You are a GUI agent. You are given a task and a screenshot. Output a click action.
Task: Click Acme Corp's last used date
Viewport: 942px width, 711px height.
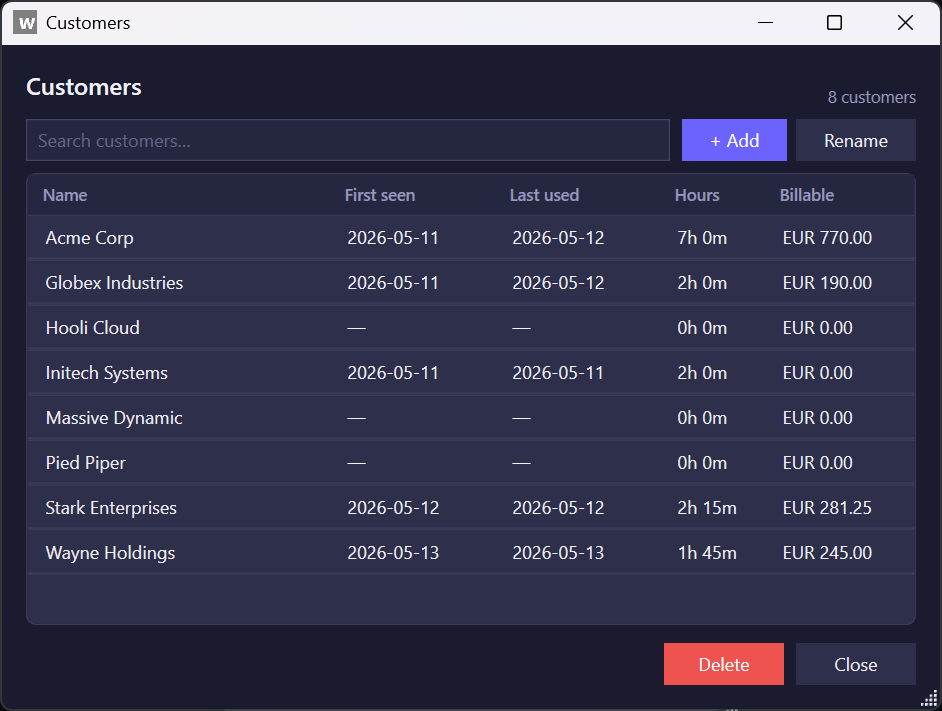point(558,238)
